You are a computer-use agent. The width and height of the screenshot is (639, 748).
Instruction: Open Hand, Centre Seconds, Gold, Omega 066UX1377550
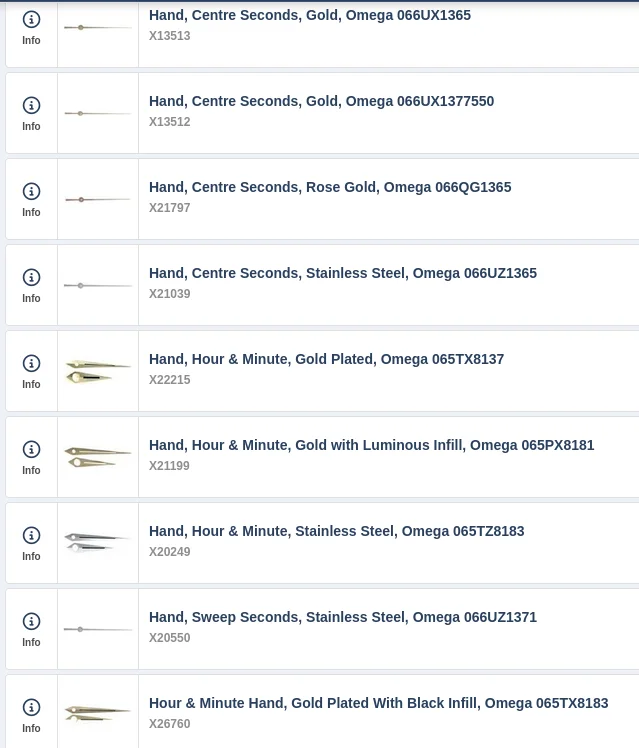click(x=321, y=101)
